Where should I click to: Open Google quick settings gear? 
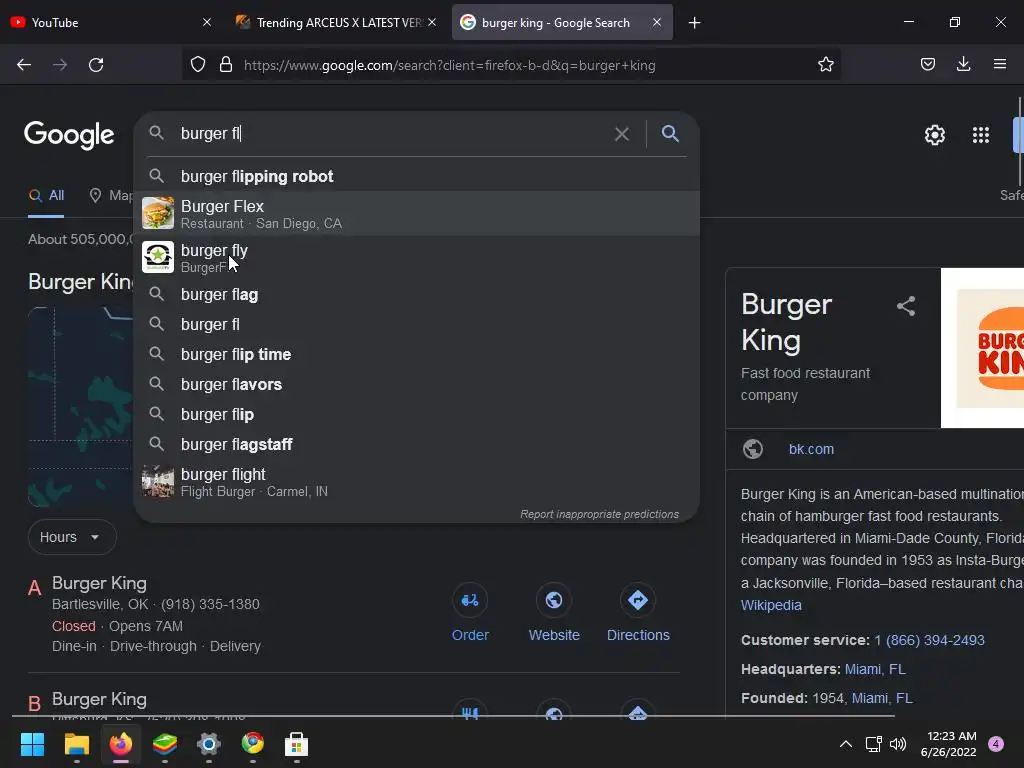(935, 135)
